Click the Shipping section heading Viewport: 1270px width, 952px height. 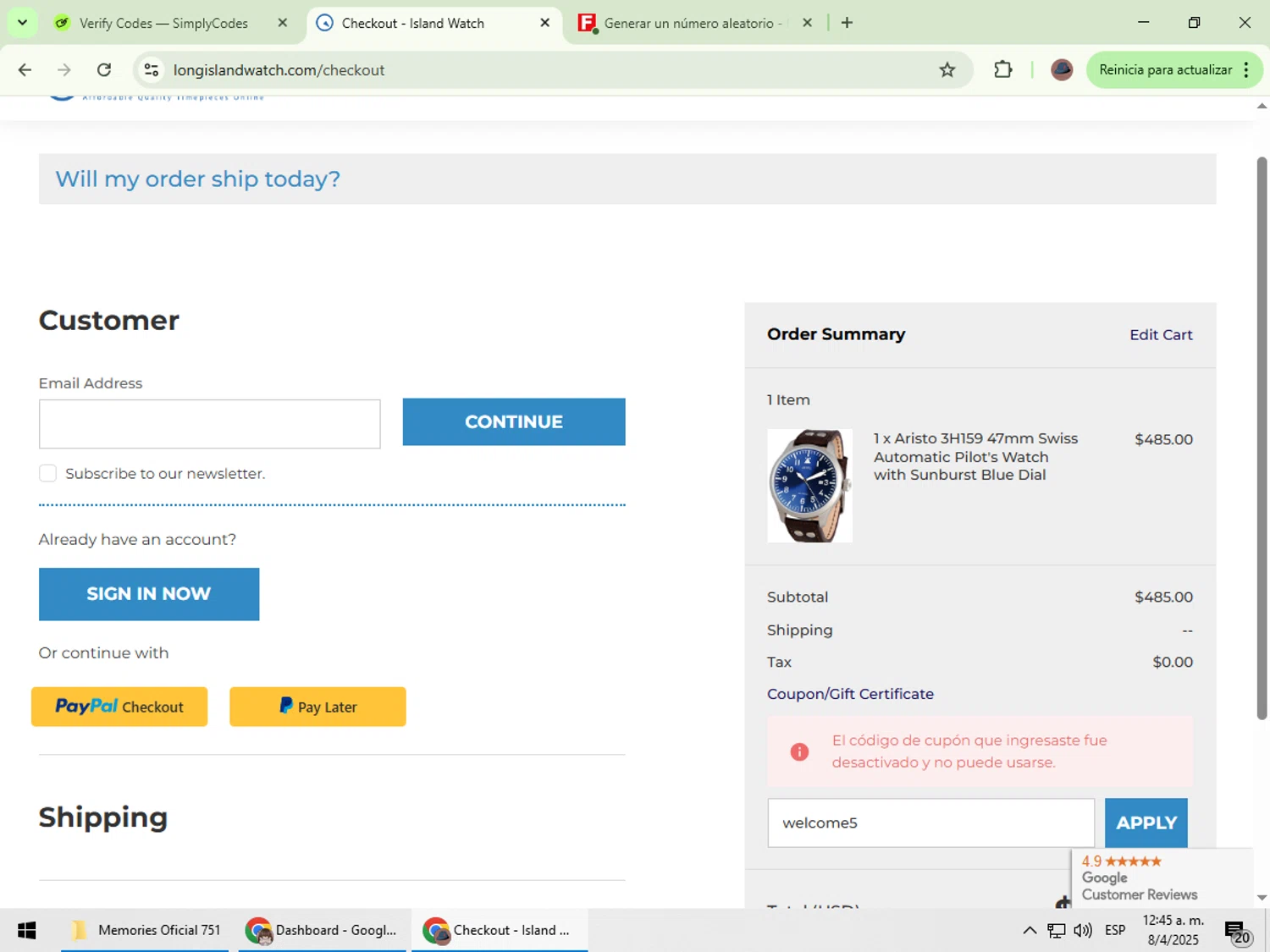(x=103, y=817)
